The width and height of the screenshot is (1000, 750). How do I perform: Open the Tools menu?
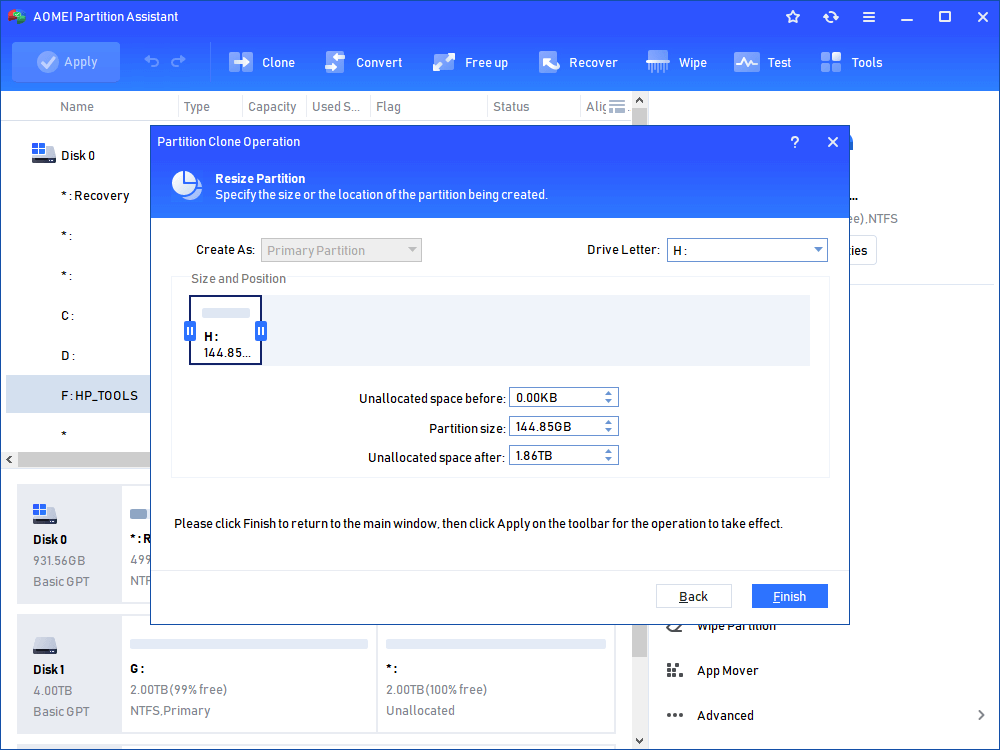coord(851,62)
